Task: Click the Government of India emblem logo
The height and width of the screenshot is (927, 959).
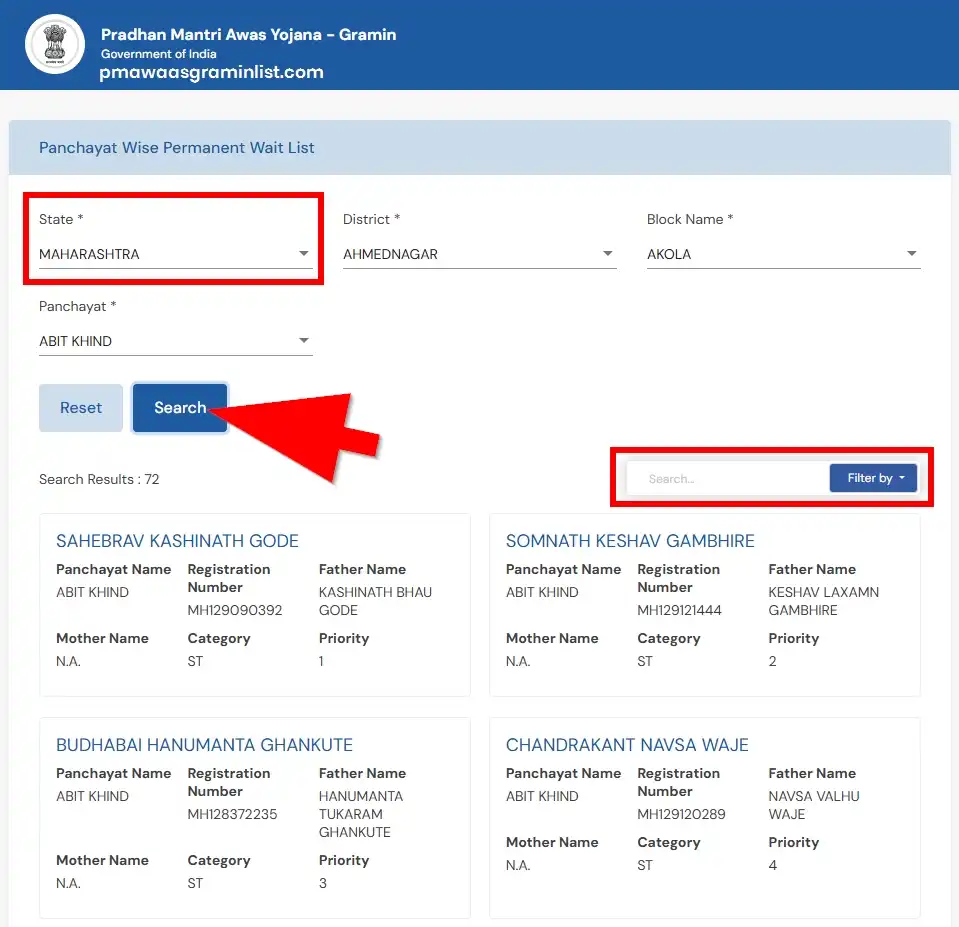Action: [55, 44]
